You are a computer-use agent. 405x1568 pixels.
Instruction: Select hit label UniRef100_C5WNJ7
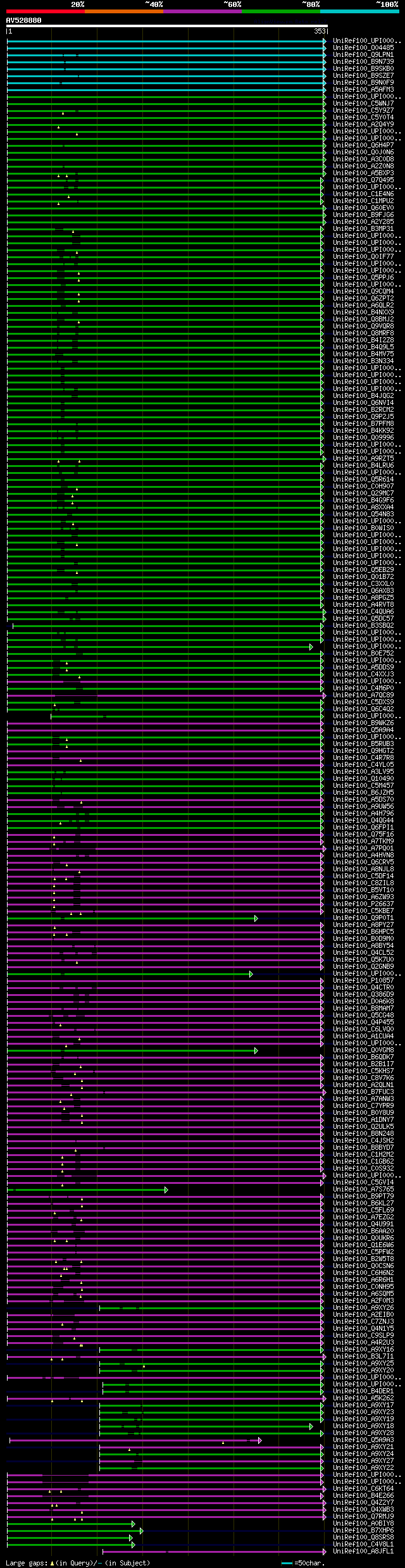(363, 104)
